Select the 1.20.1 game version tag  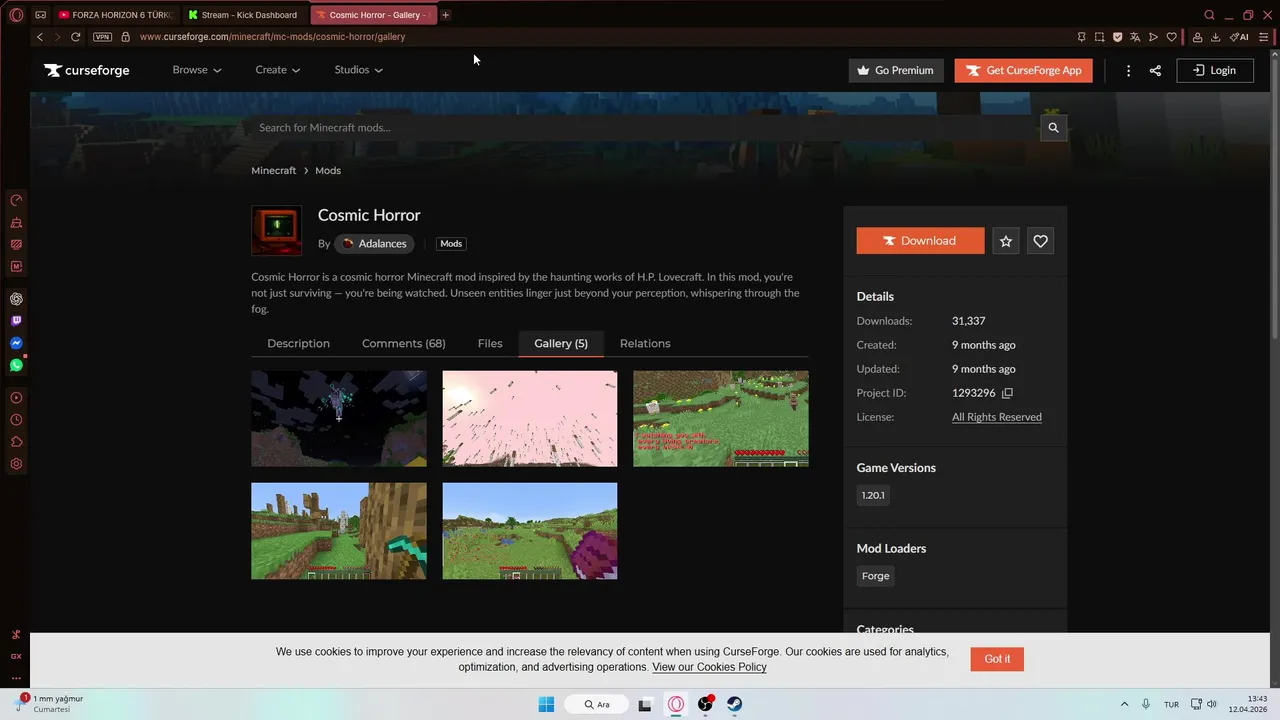point(873,495)
